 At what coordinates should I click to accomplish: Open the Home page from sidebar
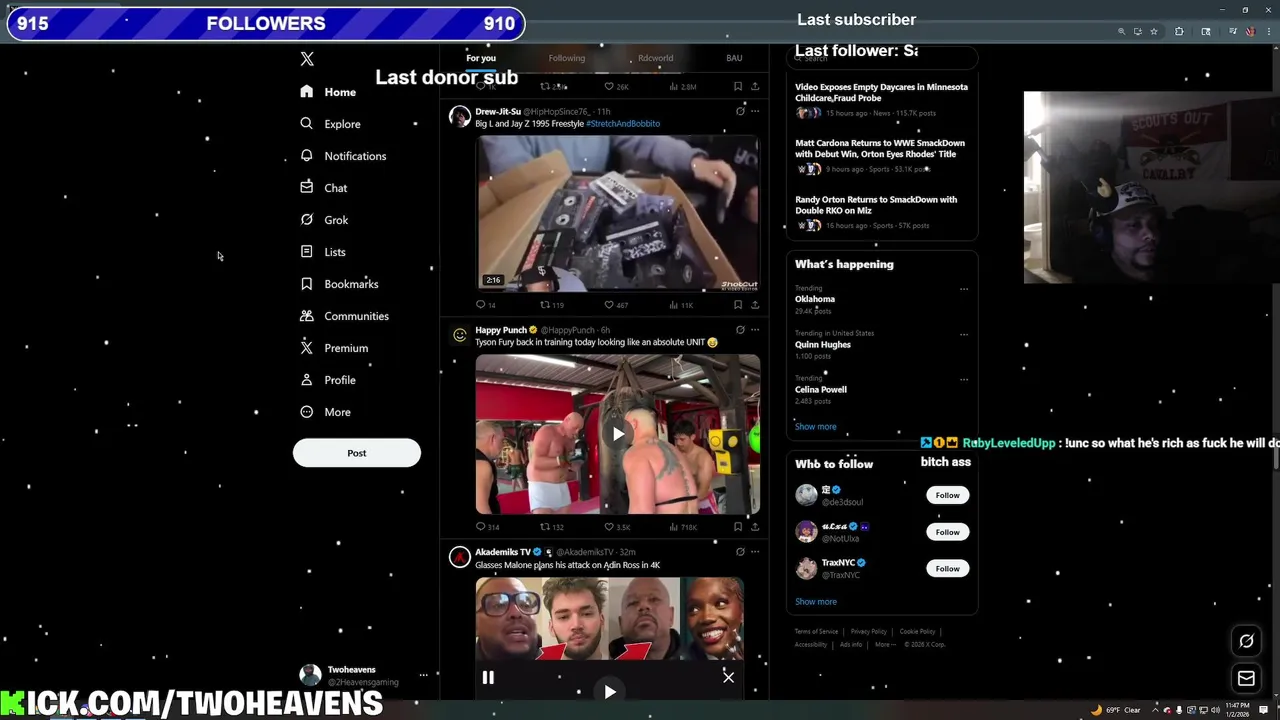pos(328,92)
